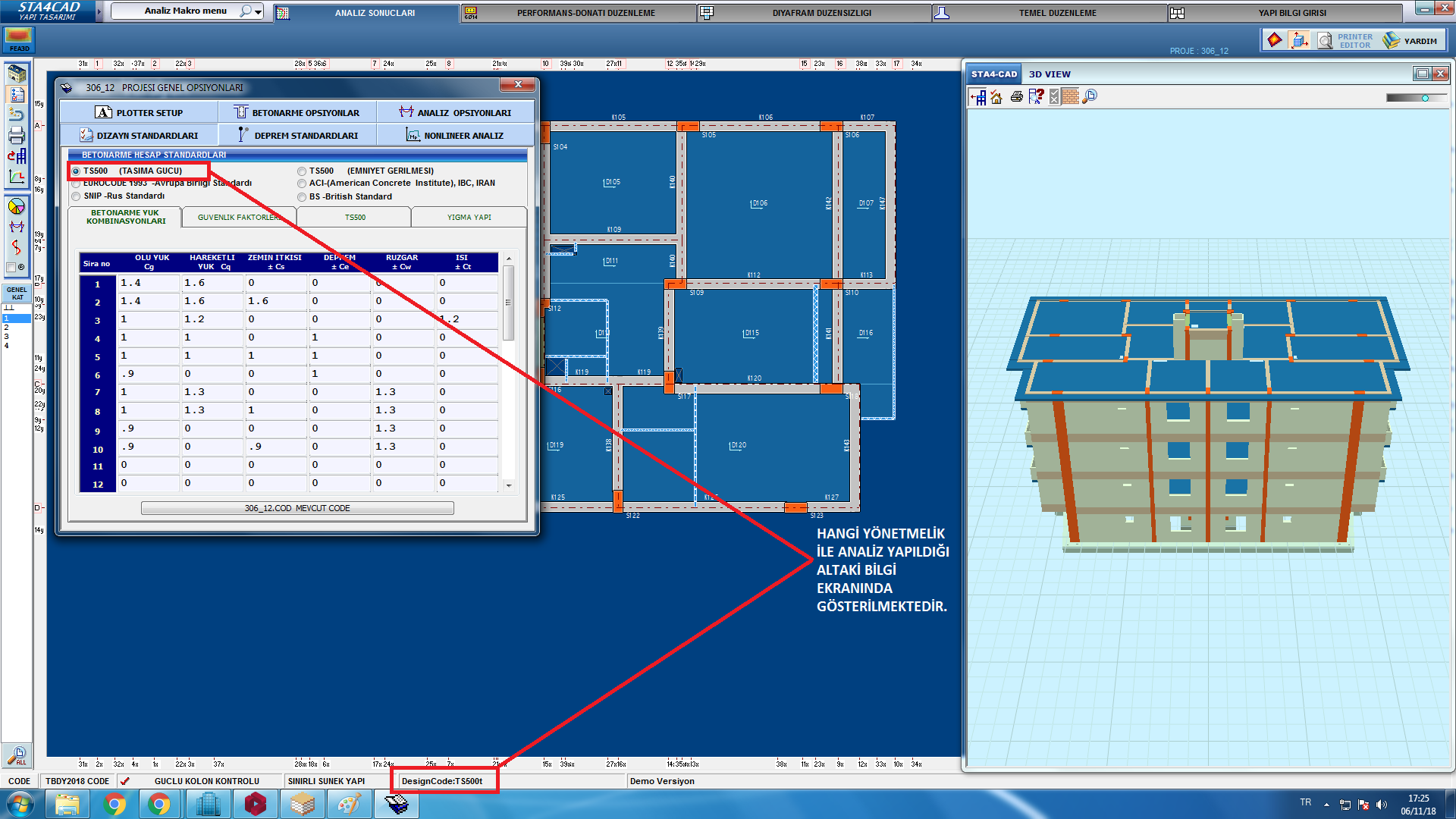
Task: Select TS500 (EMNIYET GERILMESI) radio option
Action: 302,171
